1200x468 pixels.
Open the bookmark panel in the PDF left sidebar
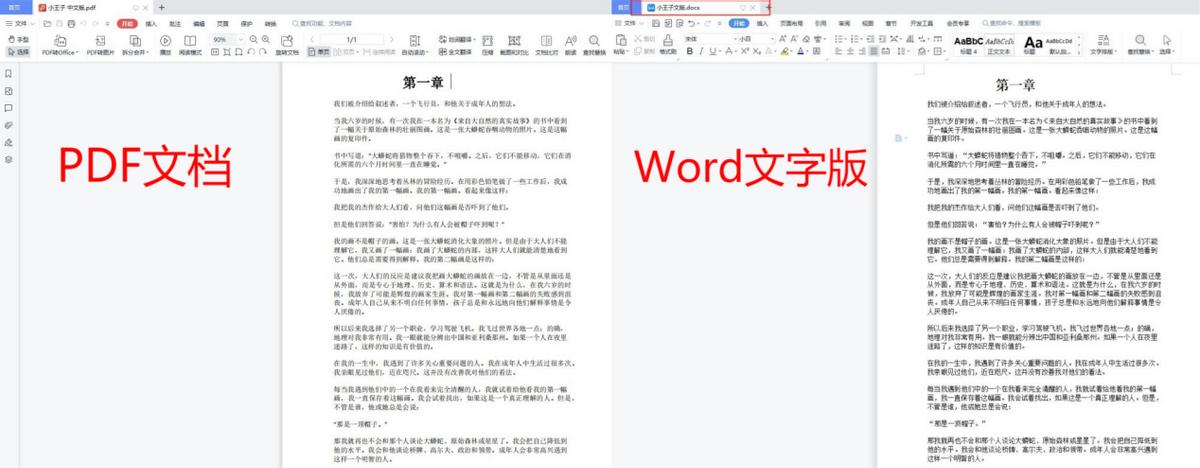(x=8, y=73)
